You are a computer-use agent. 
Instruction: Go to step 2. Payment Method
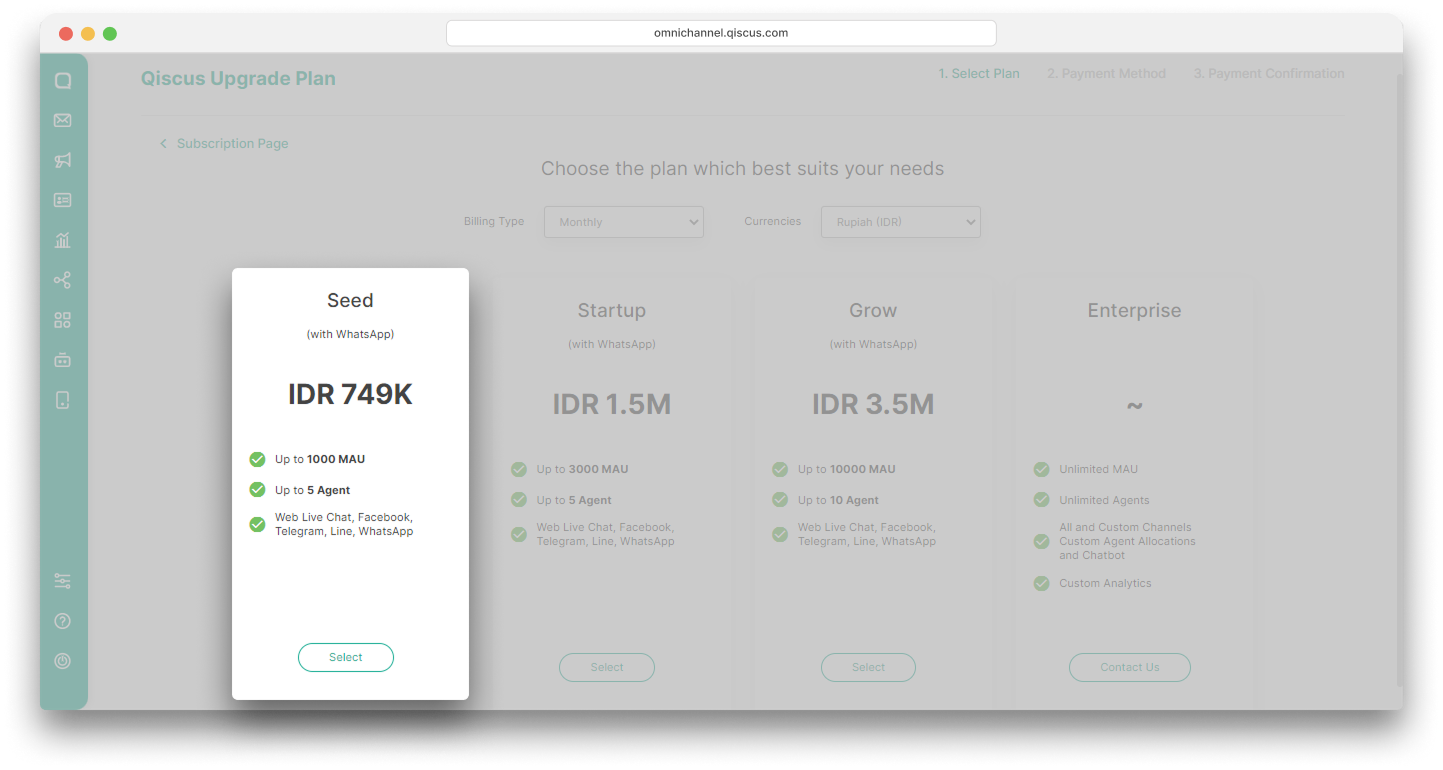pos(1106,73)
